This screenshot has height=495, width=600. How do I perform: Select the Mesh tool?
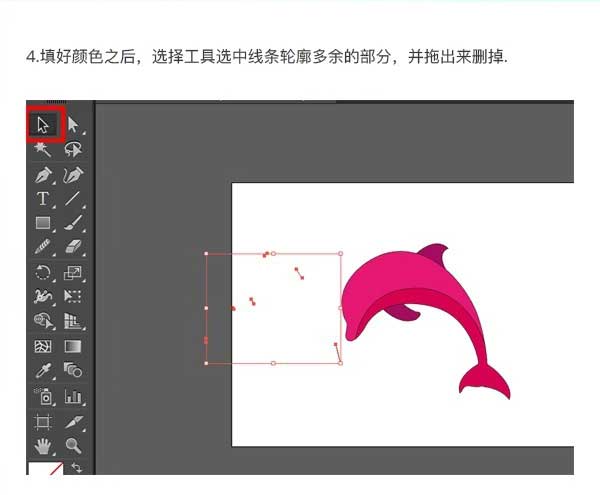(x=43, y=347)
